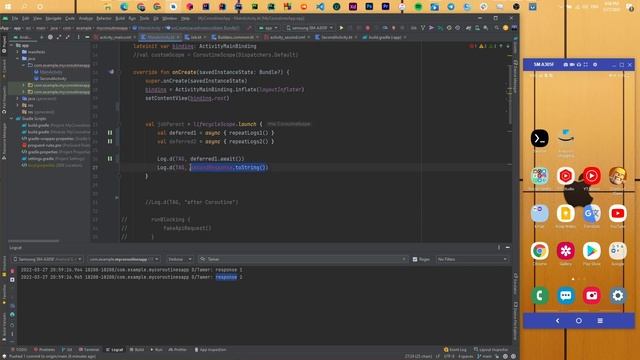Viewport: 640px width, 360px height.
Task: Open YouTube app on the phone screen
Action: coord(618,213)
